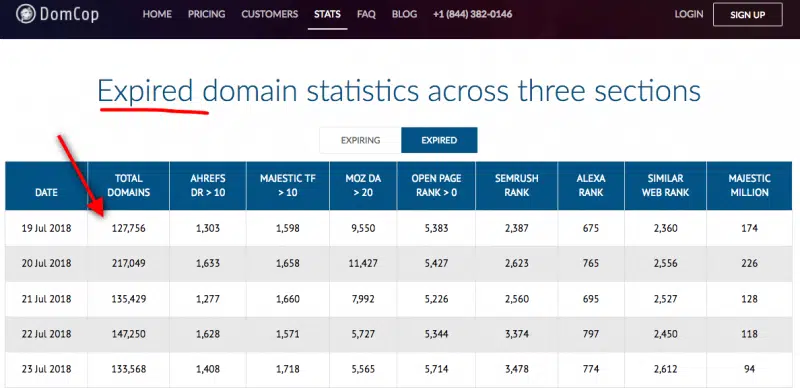Select the EXPIRED tab
The image size is (800, 388).
point(439,140)
